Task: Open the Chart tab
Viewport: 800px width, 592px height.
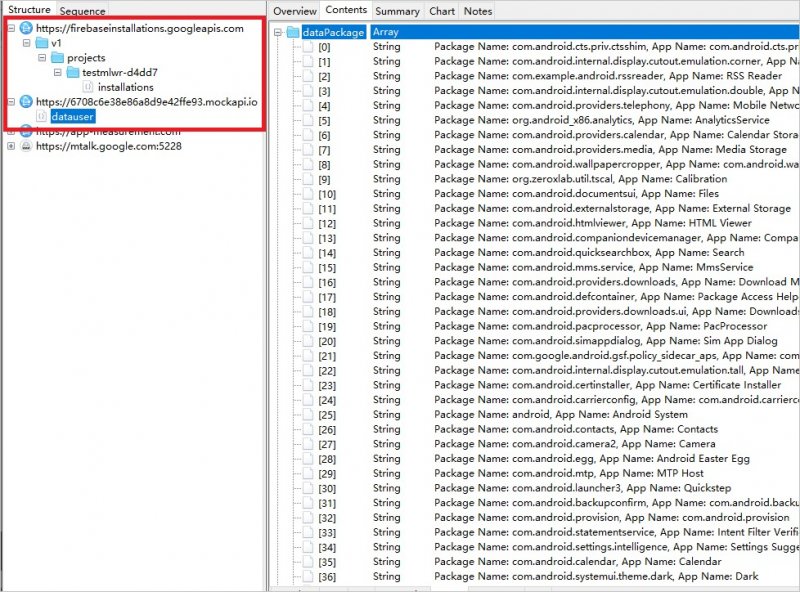Action: click(x=441, y=11)
